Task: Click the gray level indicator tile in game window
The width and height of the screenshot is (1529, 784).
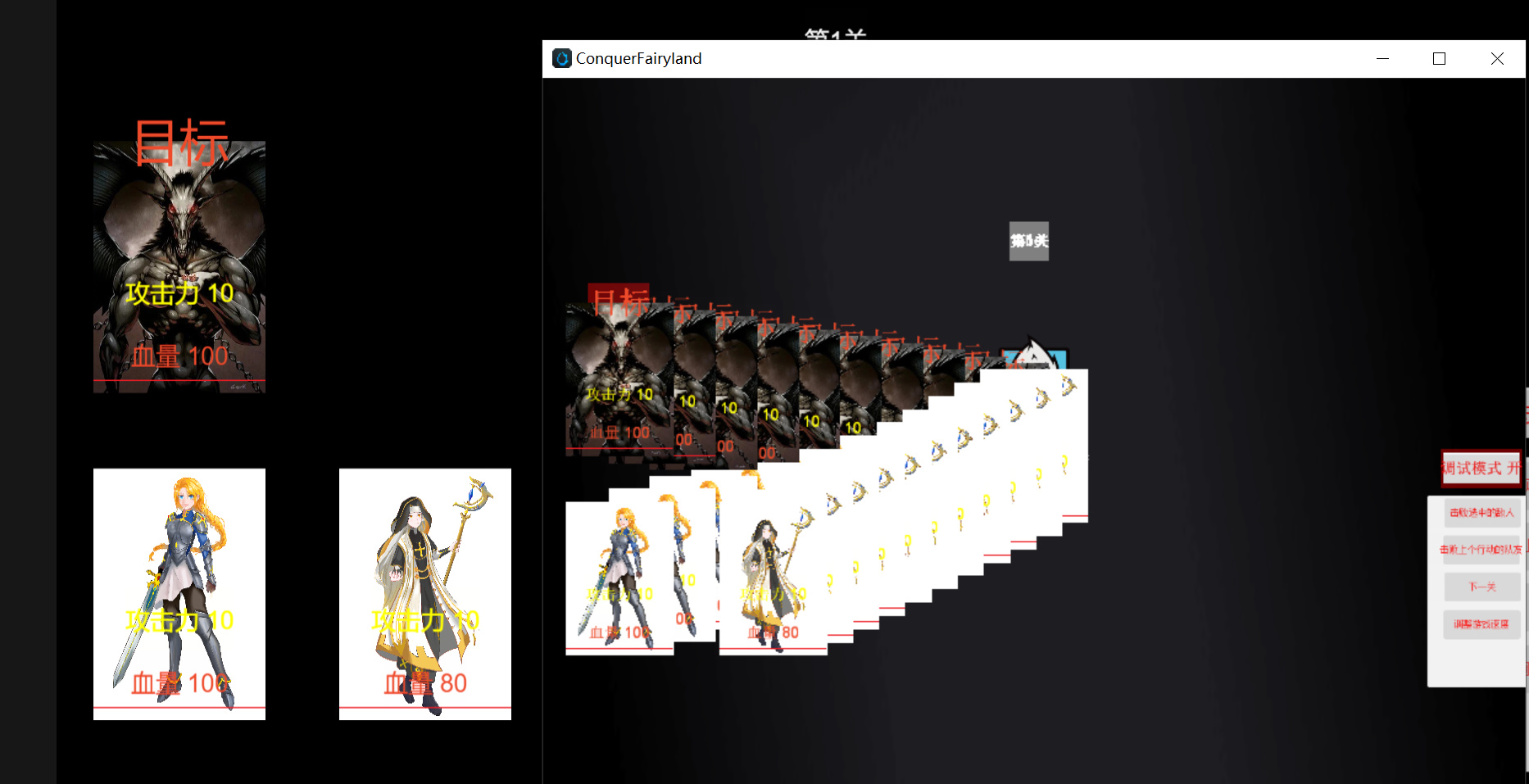Action: (x=1029, y=241)
